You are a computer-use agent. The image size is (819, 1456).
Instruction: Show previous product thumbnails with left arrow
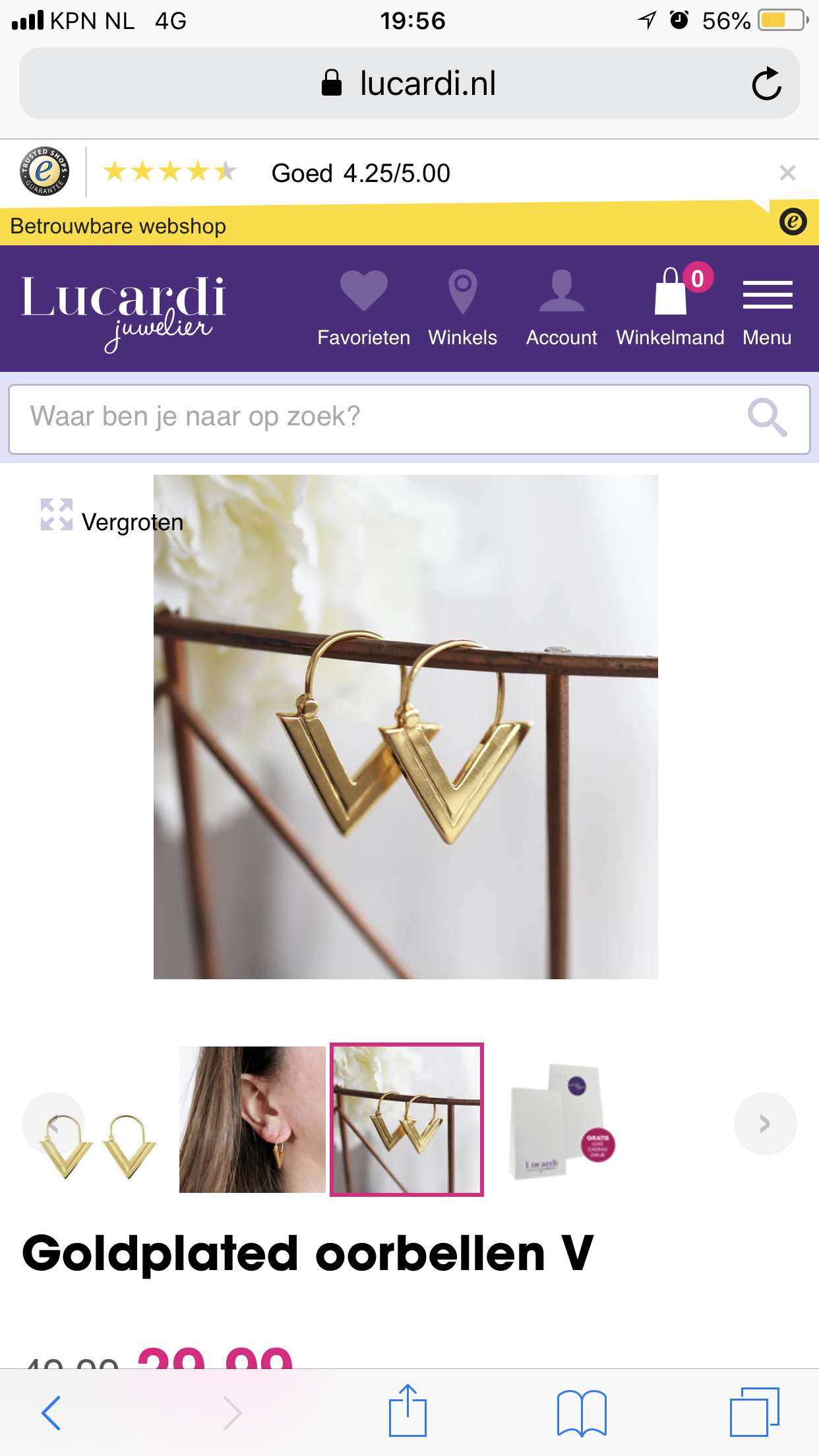pyautogui.click(x=53, y=1124)
